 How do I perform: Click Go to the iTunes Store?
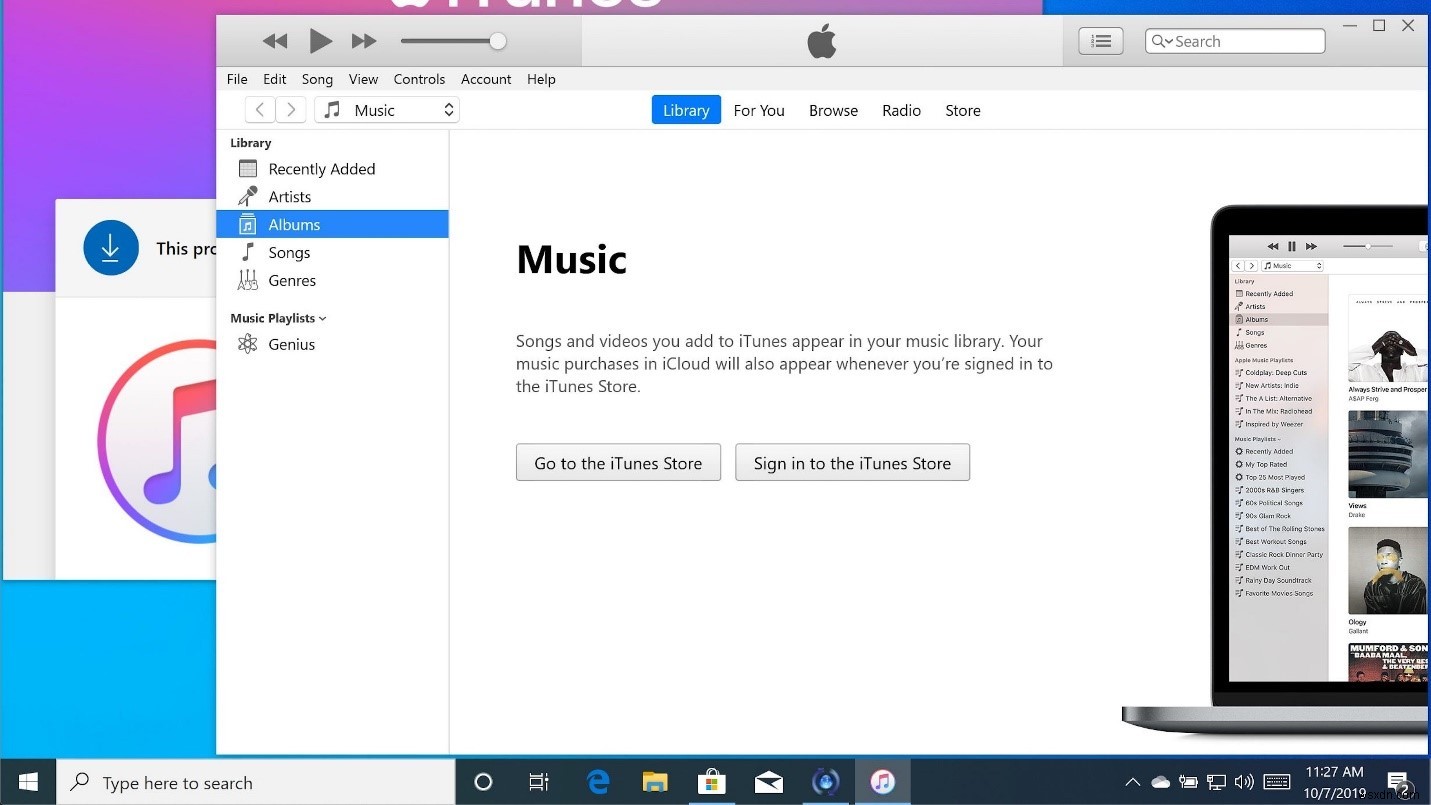click(x=618, y=462)
